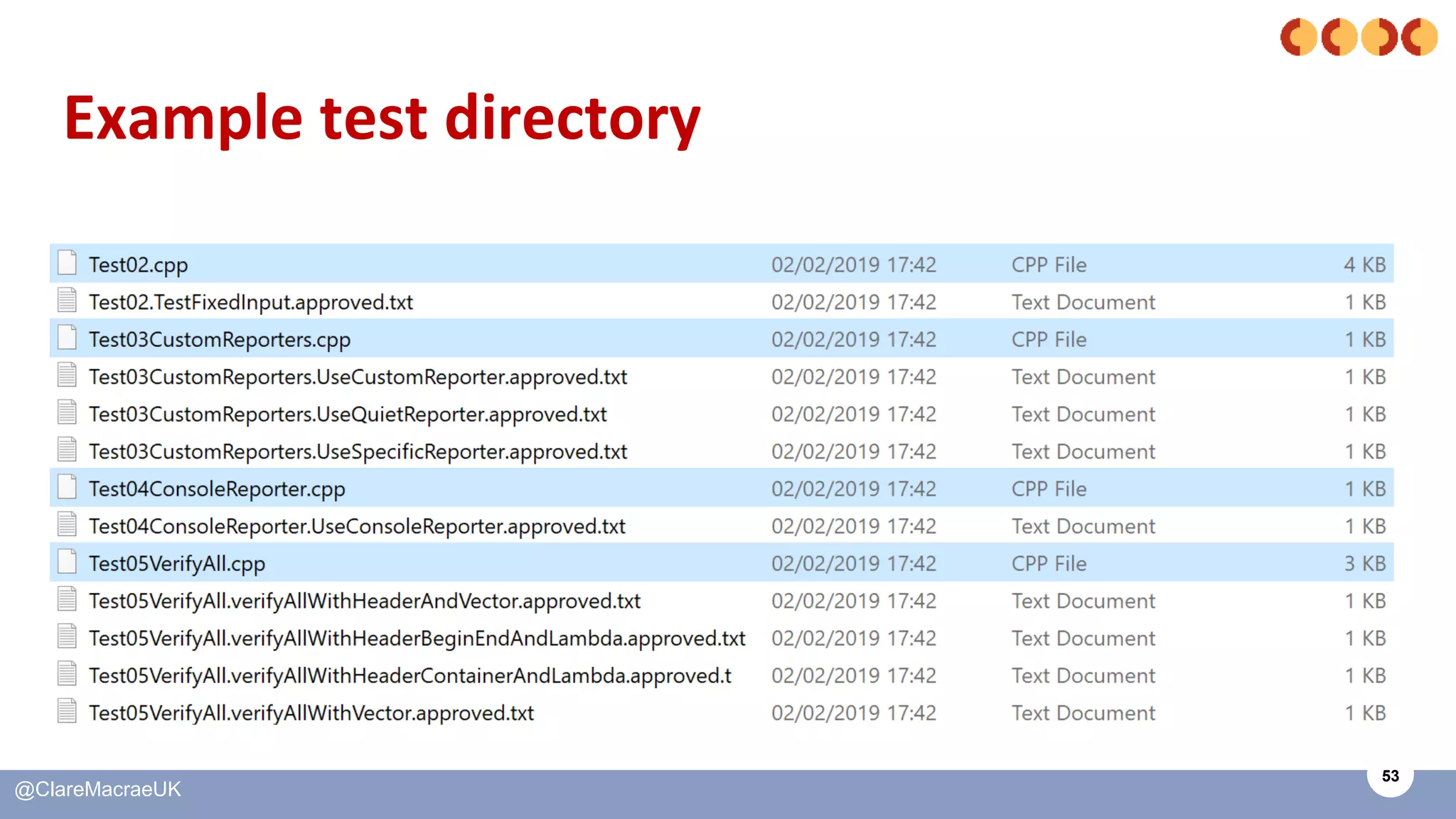Select the Test04ConsoleReporter.cpp file name
1456x819 pixels.
point(217,489)
